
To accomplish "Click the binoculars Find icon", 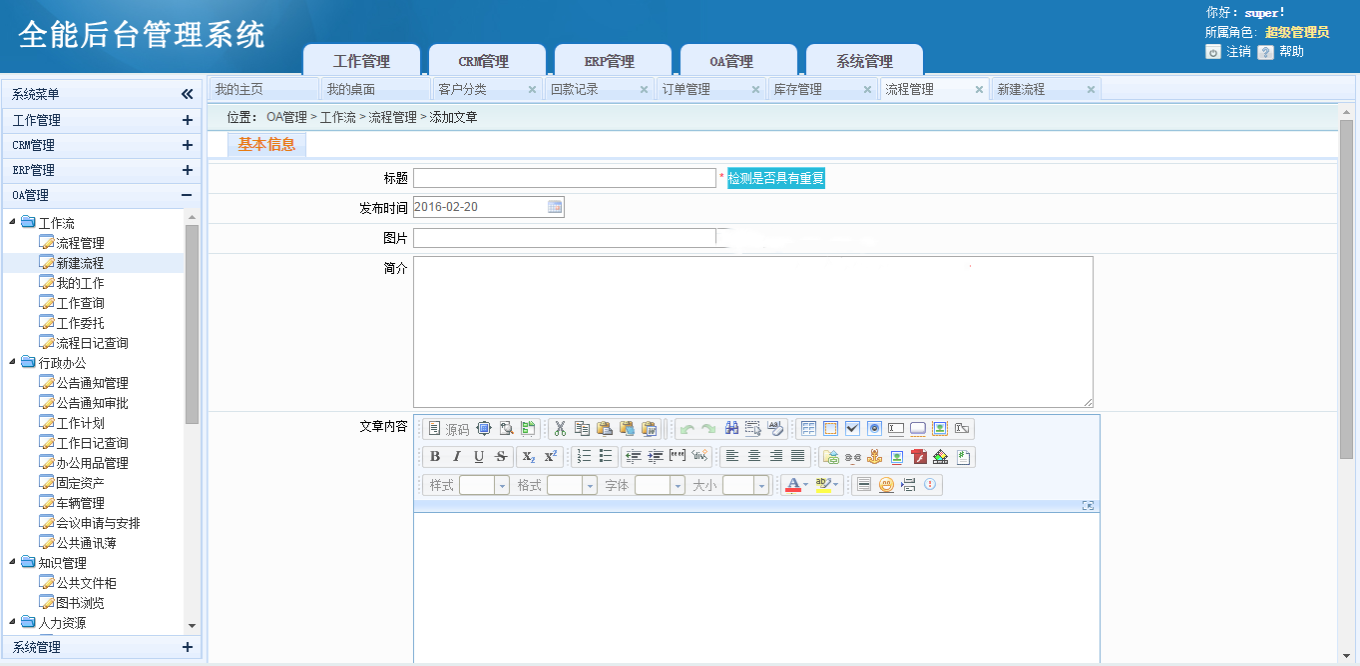I will pos(731,429).
